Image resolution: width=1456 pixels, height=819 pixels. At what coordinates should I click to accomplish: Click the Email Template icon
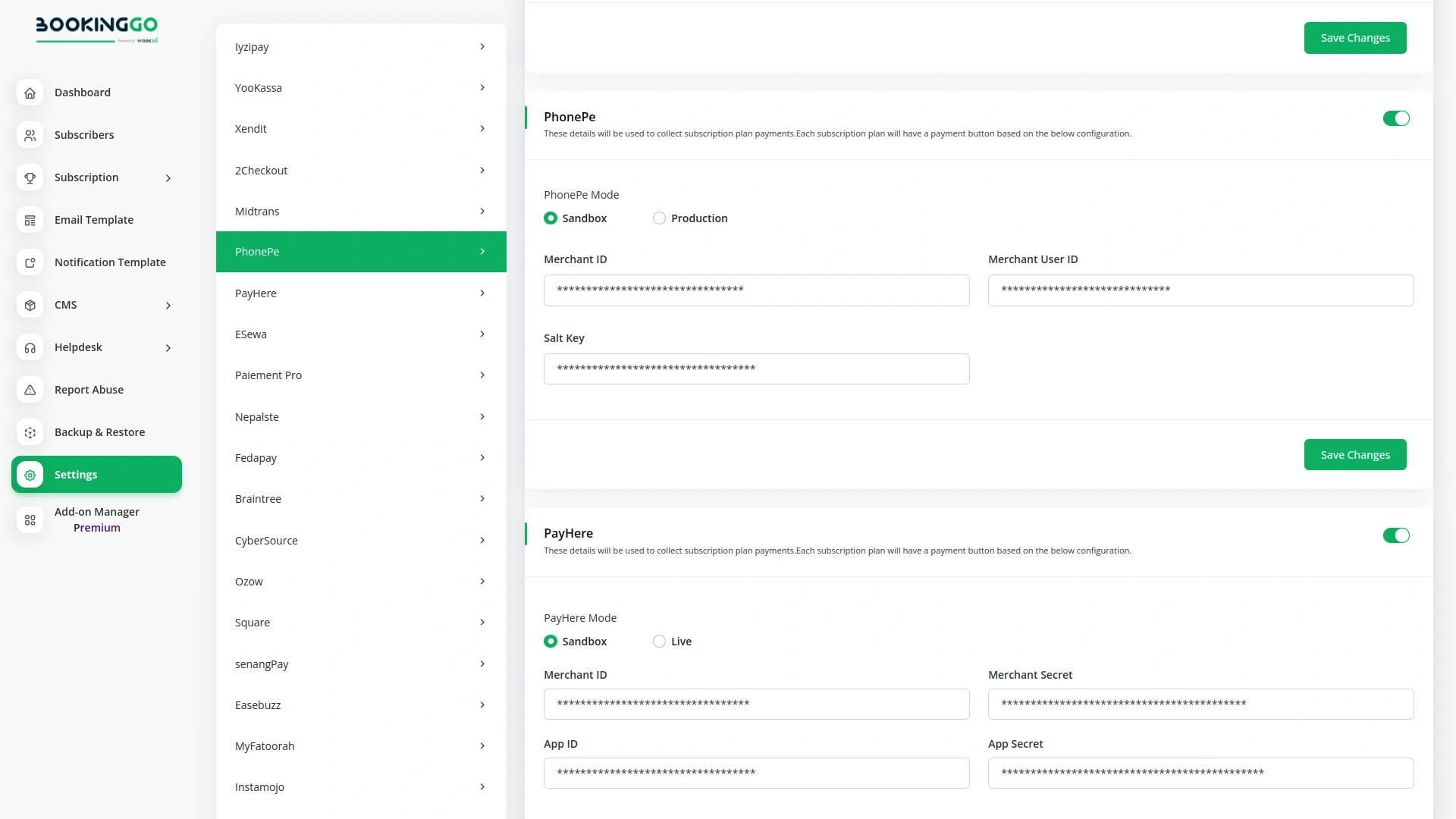(x=30, y=220)
